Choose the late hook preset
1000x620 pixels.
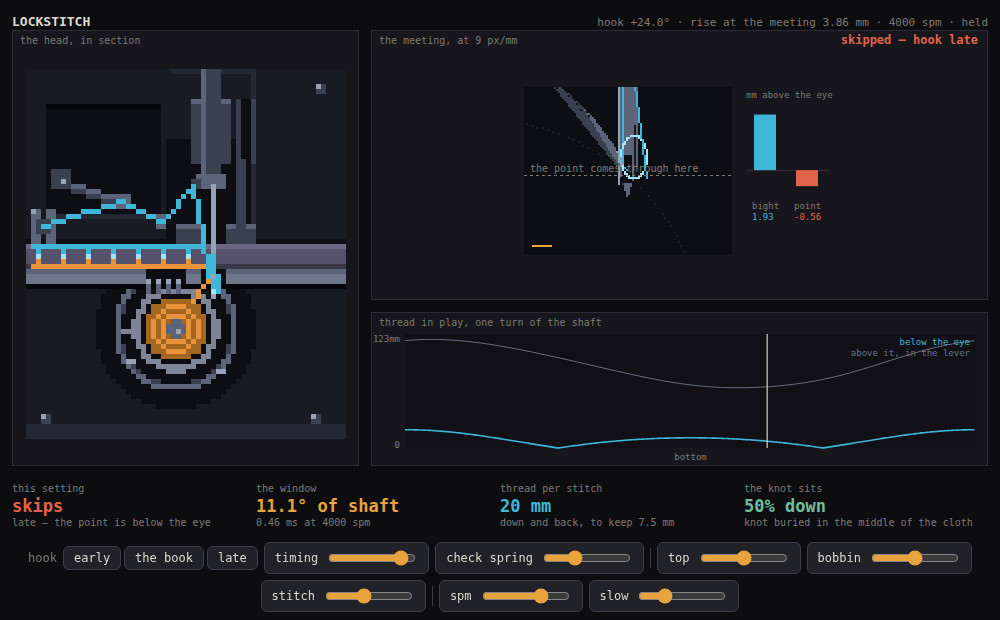[232, 557]
